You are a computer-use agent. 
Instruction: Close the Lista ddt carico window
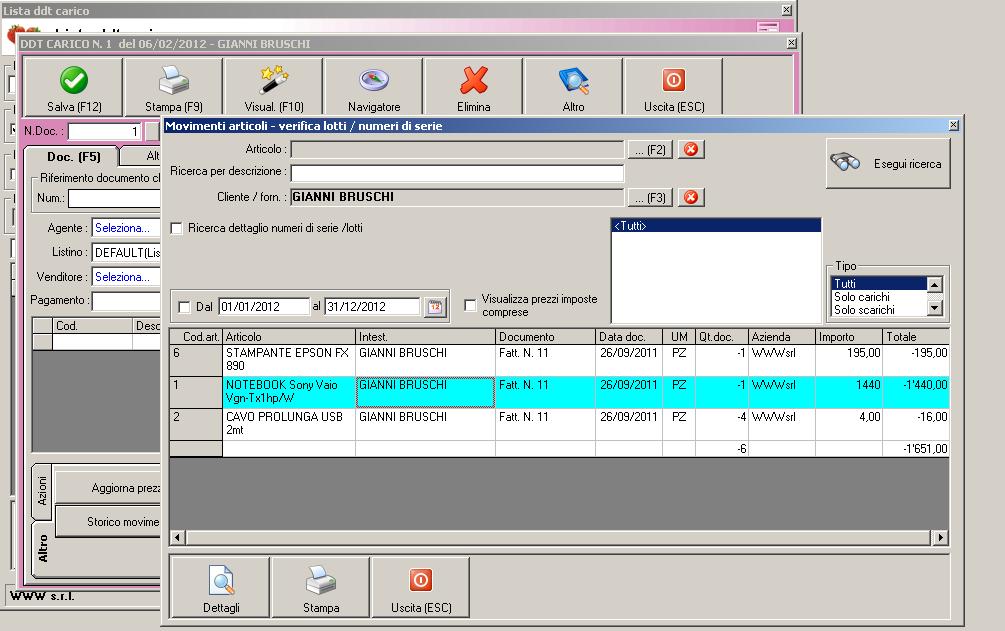point(786,10)
